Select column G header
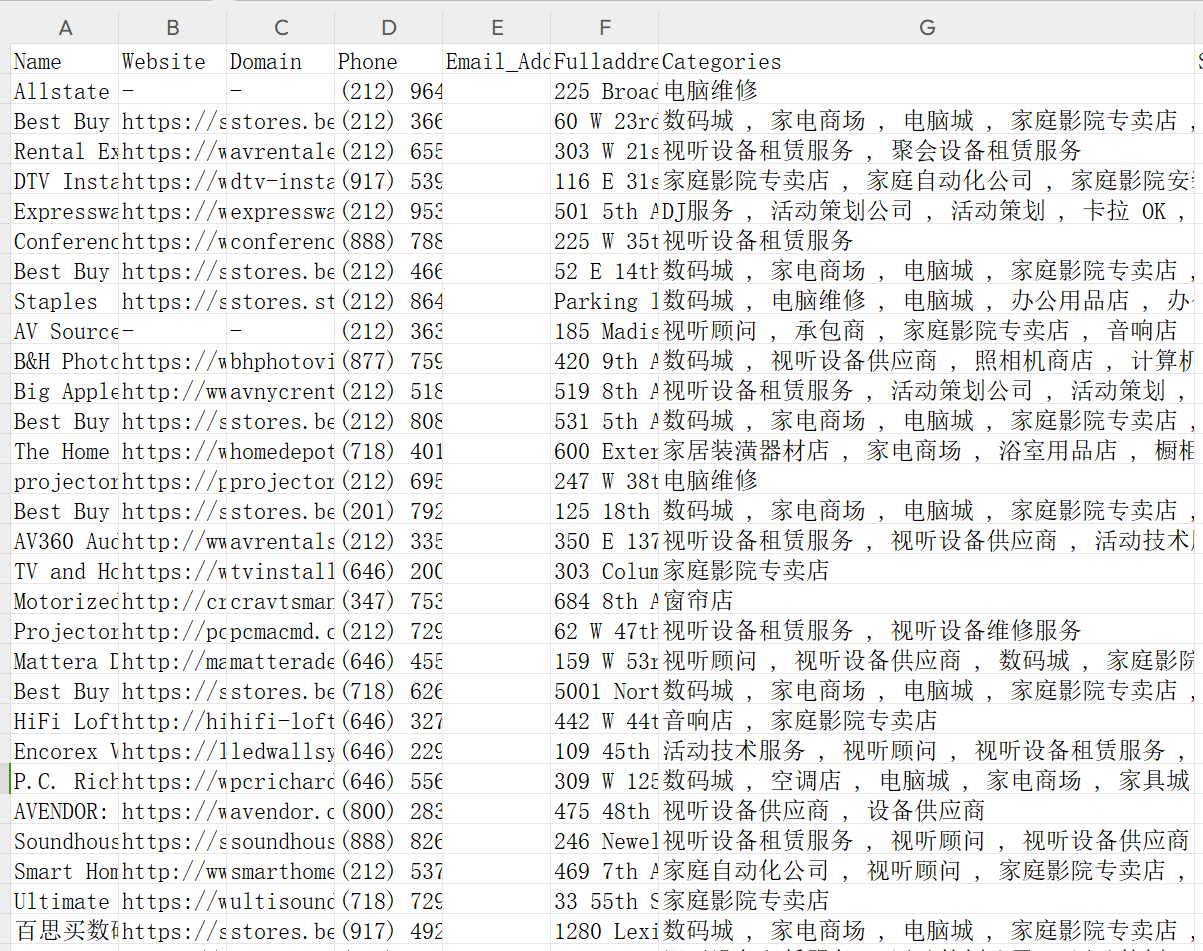Image resolution: width=1203 pixels, height=951 pixels. [927, 28]
